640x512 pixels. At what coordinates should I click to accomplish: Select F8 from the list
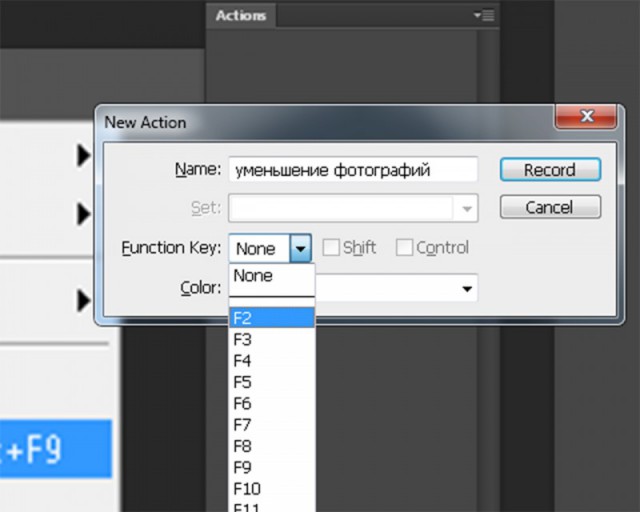click(272, 446)
